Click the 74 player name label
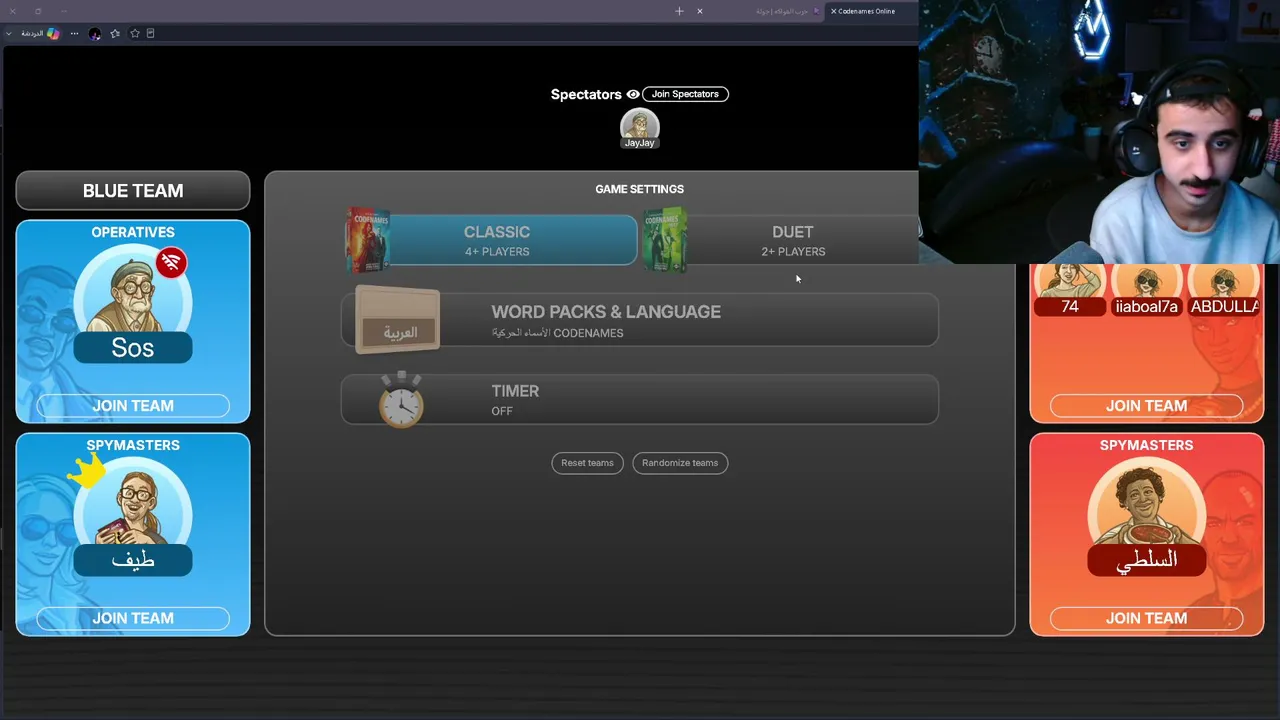The width and height of the screenshot is (1280, 720). pos(1070,307)
